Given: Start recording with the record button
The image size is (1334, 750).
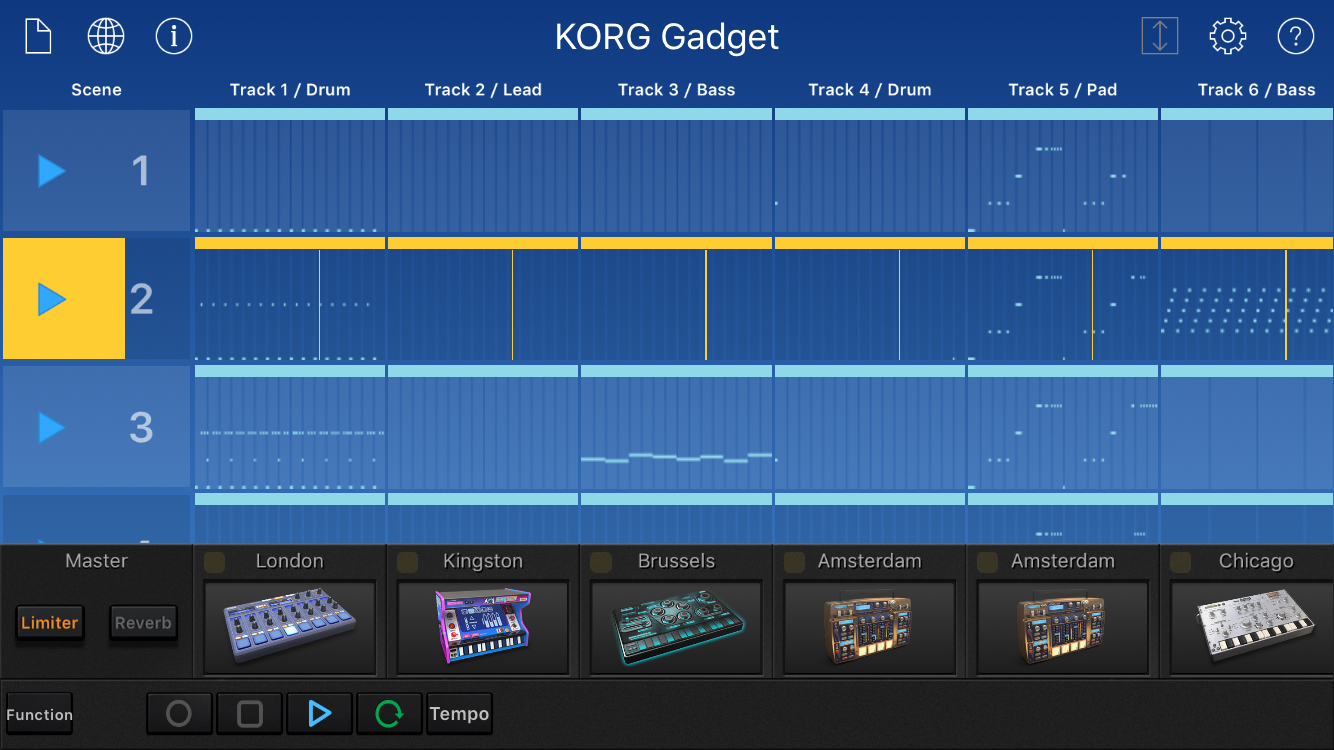Looking at the screenshot, I should point(179,713).
